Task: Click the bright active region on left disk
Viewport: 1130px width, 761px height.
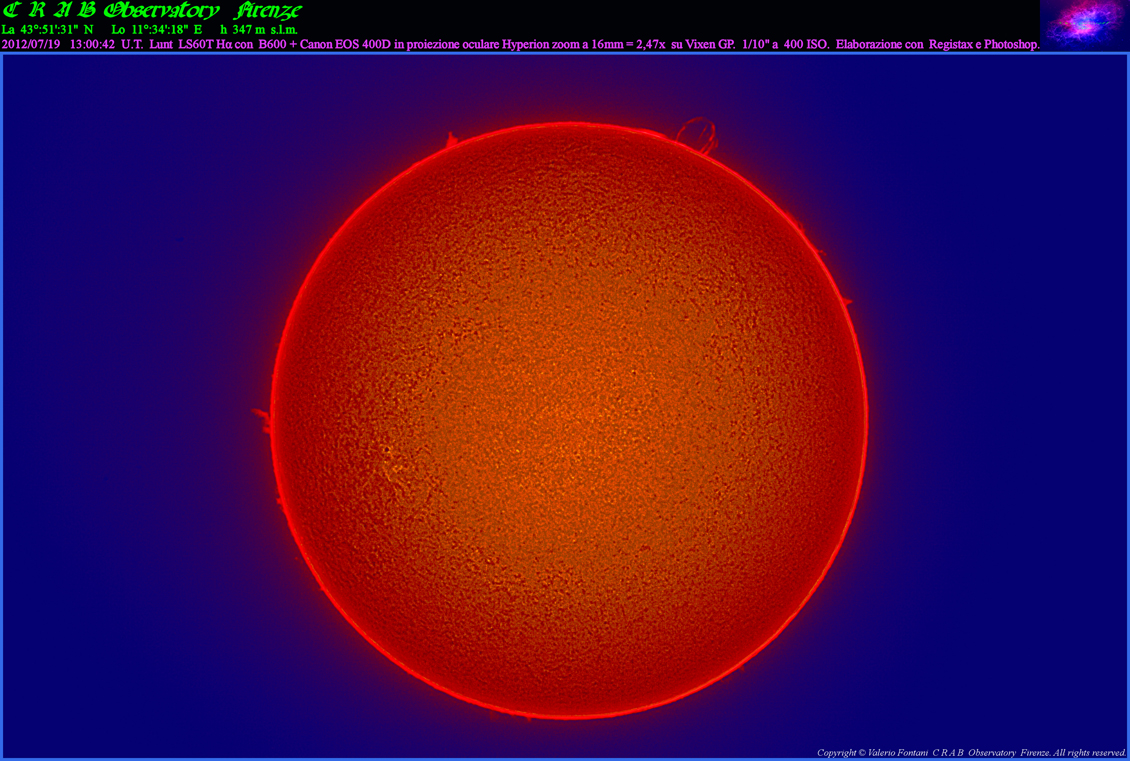Action: [x=388, y=462]
